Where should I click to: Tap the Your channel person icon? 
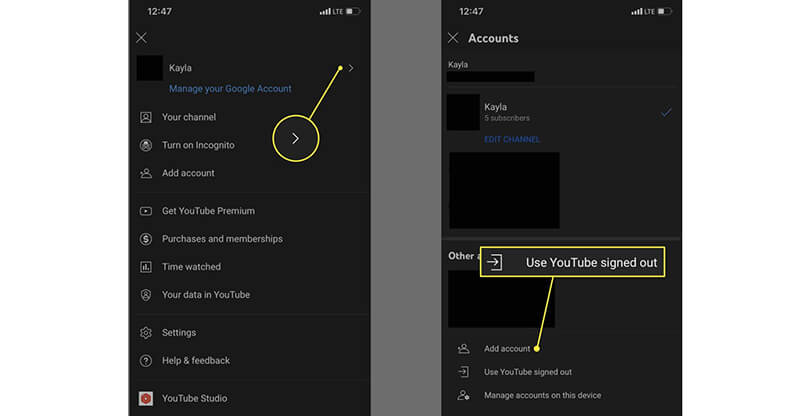click(146, 117)
